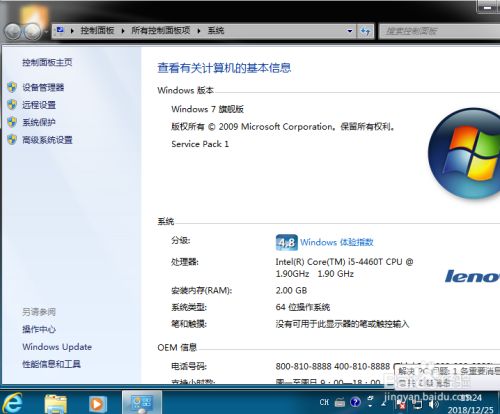500x414 pixels.
Task: Click the IME keyboard icon in language bar
Action: (340, 402)
